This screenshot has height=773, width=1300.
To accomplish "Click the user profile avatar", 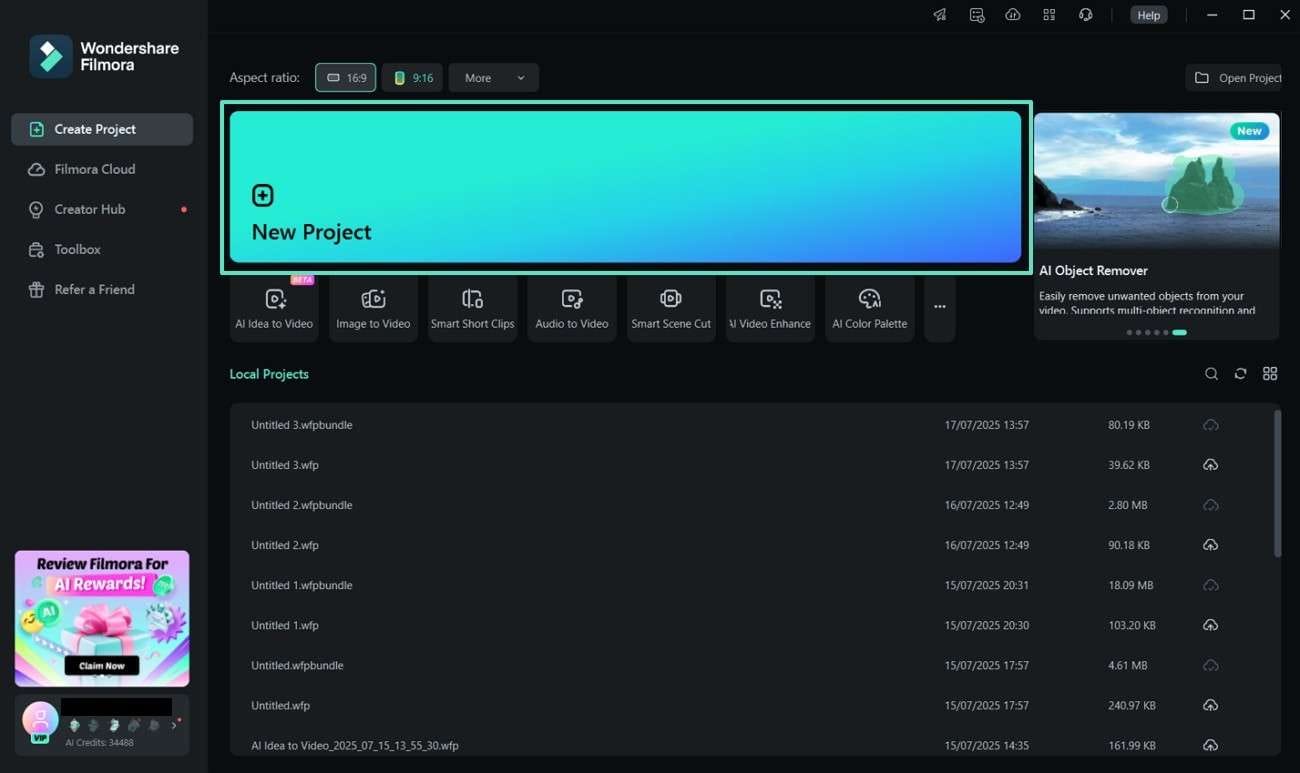I will (40, 720).
